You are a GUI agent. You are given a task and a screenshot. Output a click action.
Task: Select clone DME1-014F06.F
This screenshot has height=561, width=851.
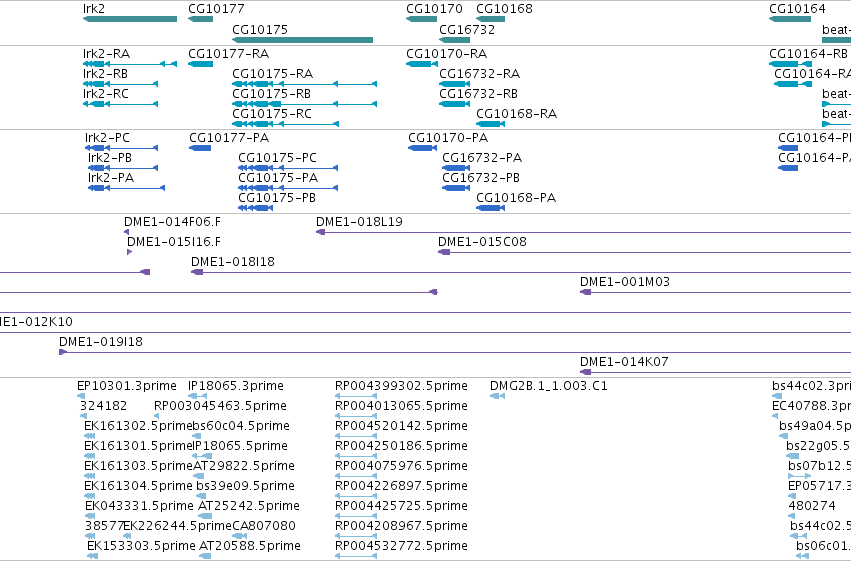point(126,232)
